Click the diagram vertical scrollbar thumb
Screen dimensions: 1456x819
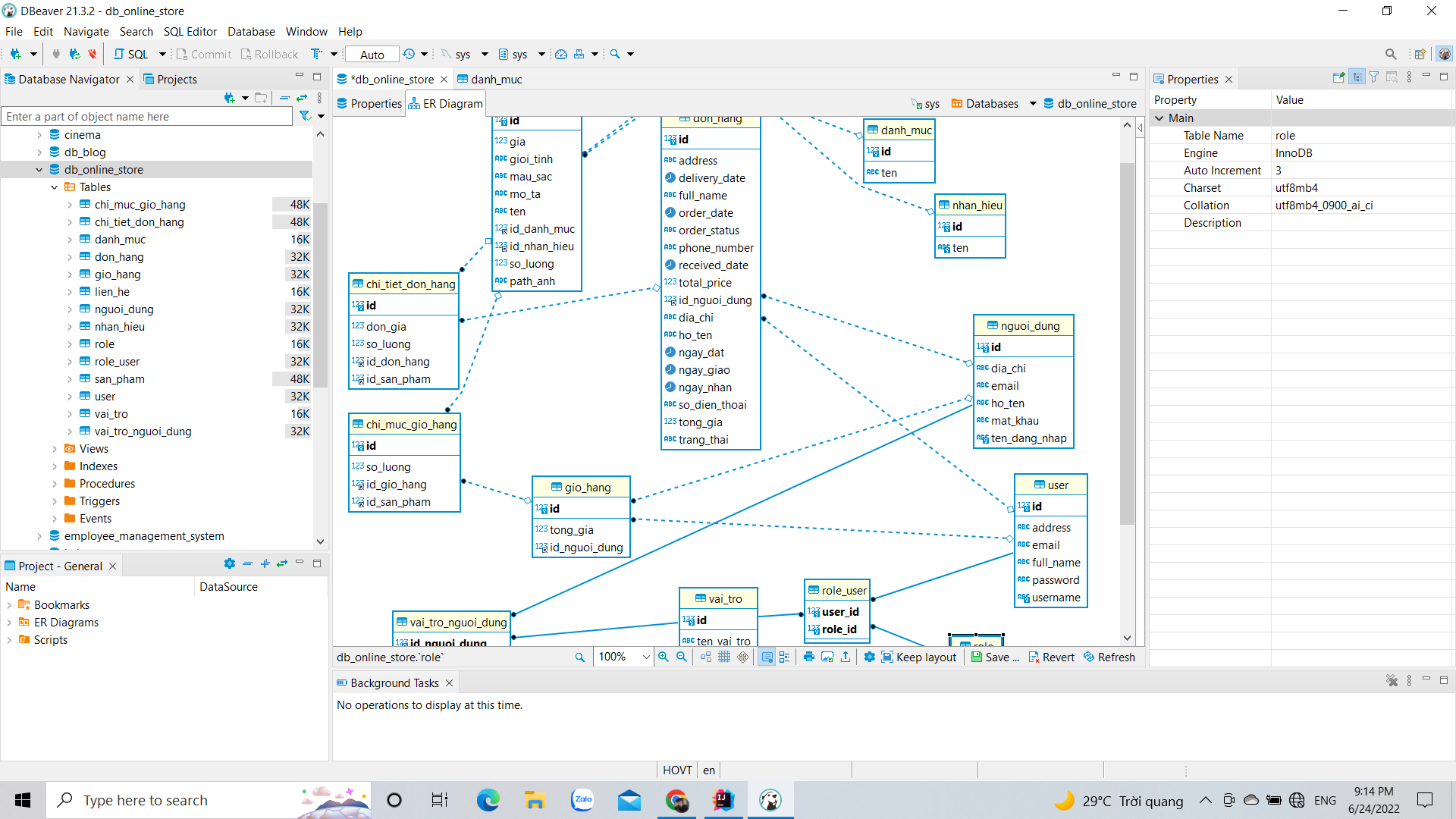click(1127, 341)
